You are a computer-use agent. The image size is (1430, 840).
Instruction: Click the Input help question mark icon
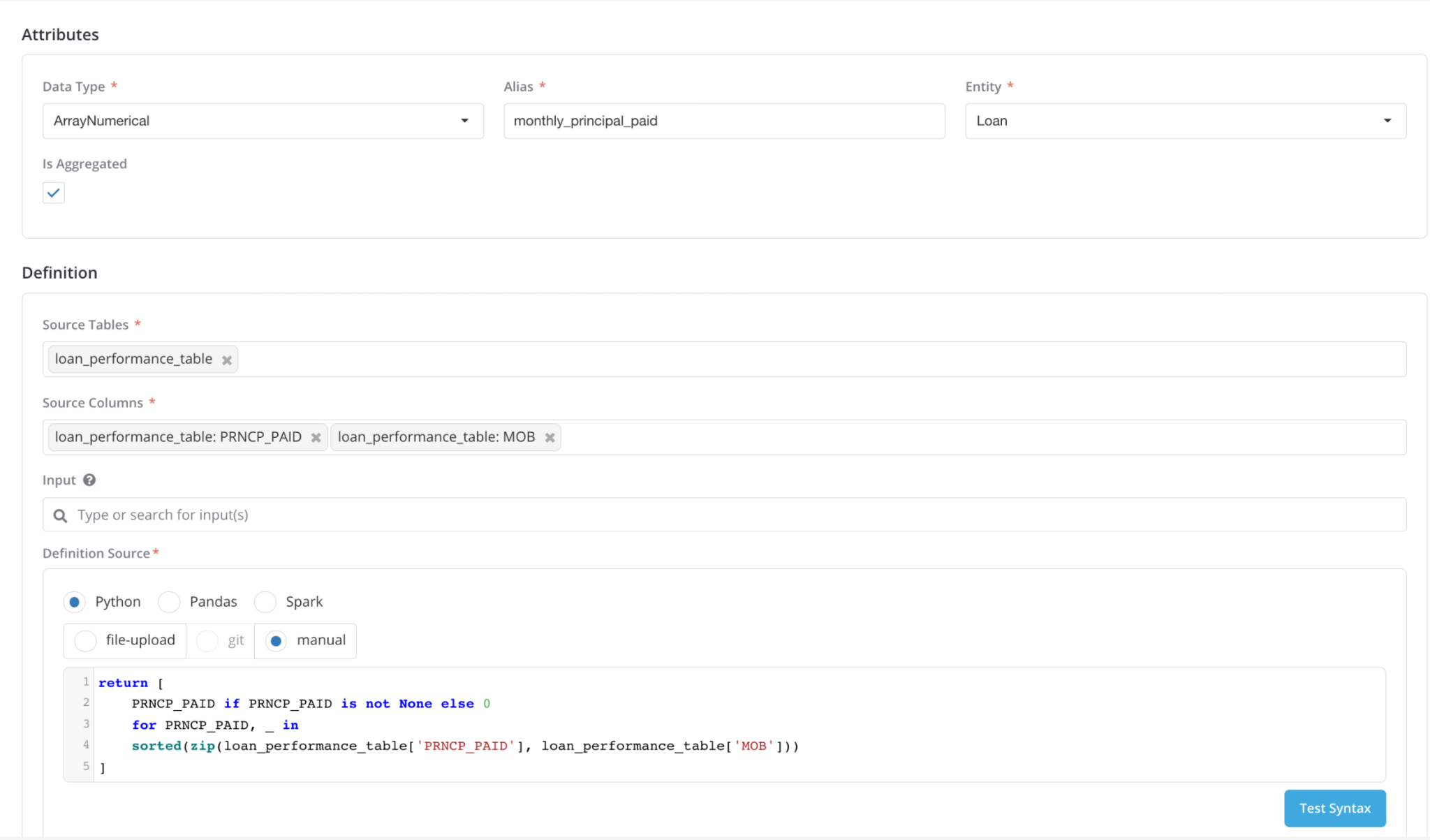89,480
